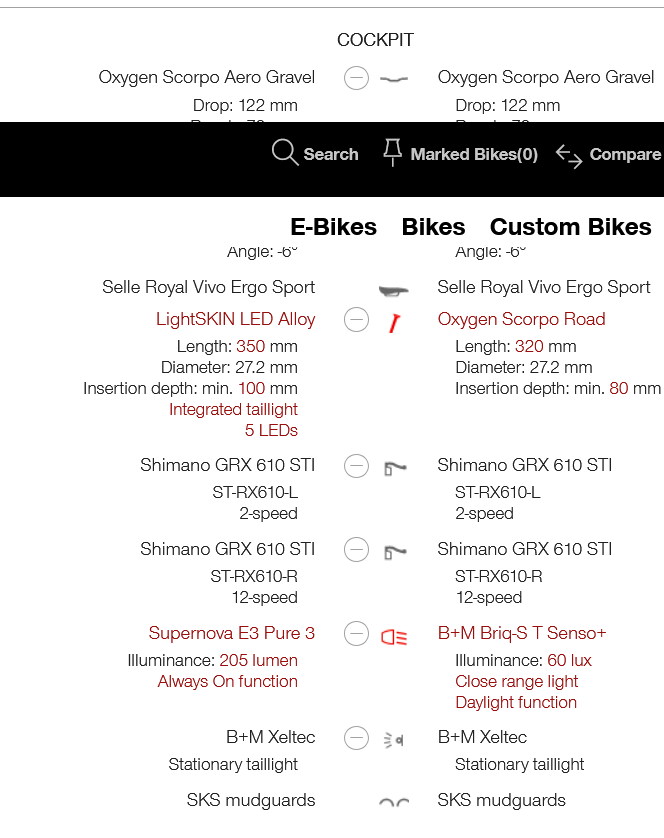Click the mudguards icon beside SKS mudguards
Viewport: 664px width, 838px height.
click(394, 802)
